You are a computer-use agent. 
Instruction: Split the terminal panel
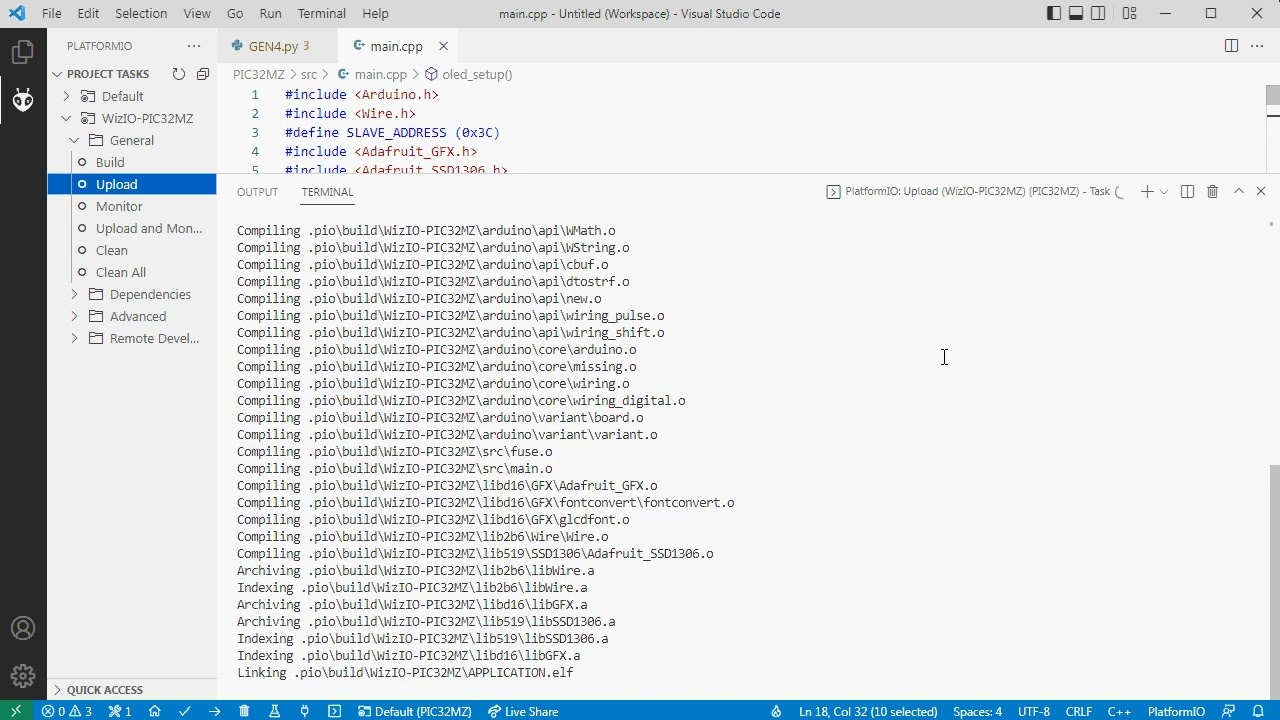[x=1187, y=191]
